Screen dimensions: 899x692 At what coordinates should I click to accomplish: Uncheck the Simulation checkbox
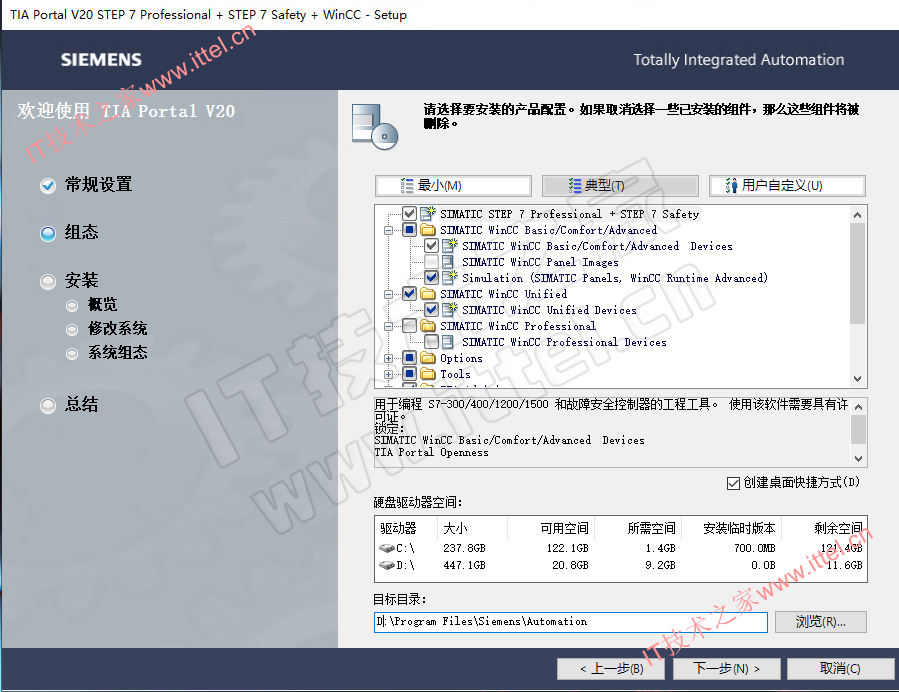click(432, 278)
